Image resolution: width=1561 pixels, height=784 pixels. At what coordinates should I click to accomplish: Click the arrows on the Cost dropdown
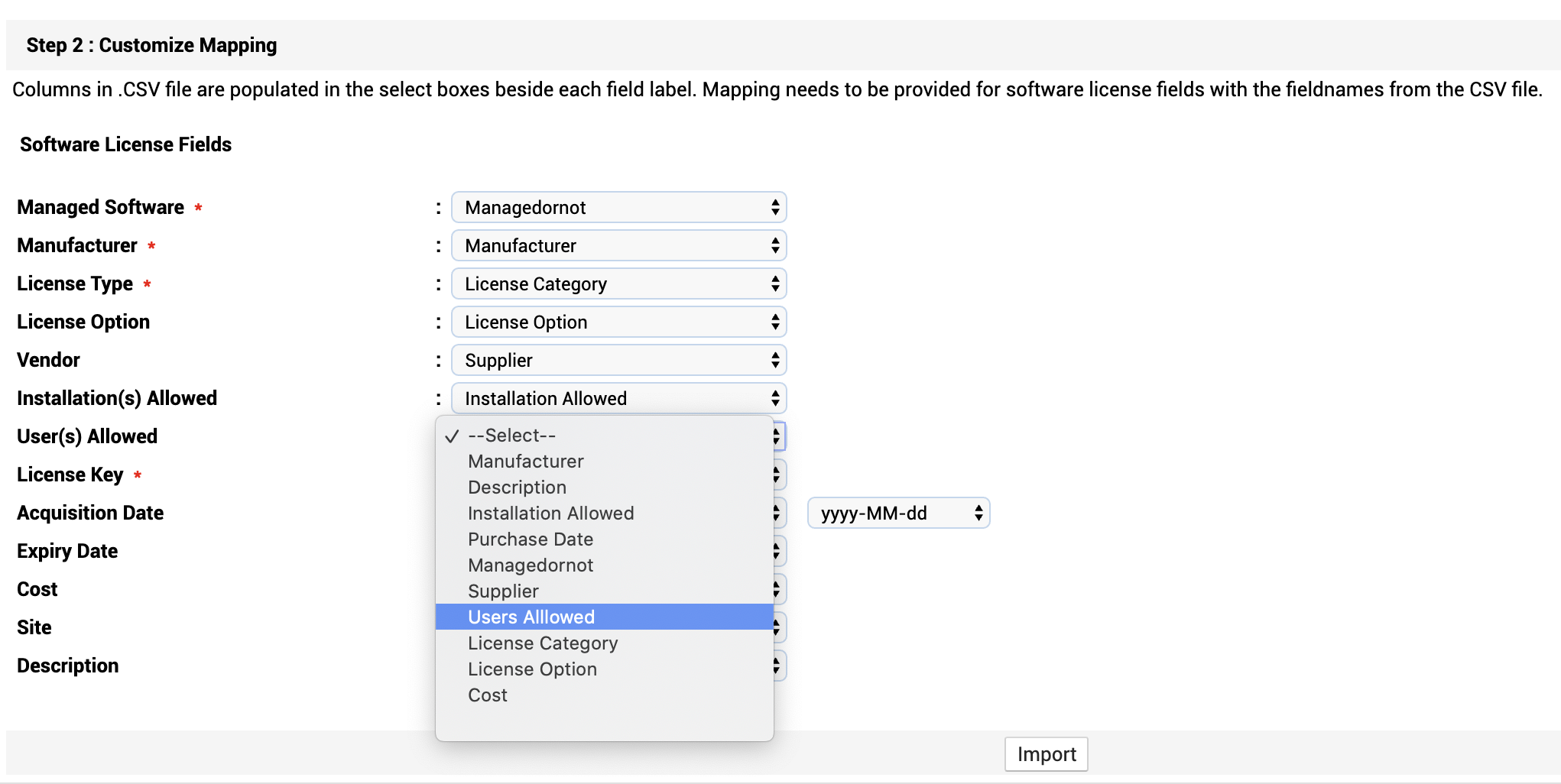click(x=777, y=590)
